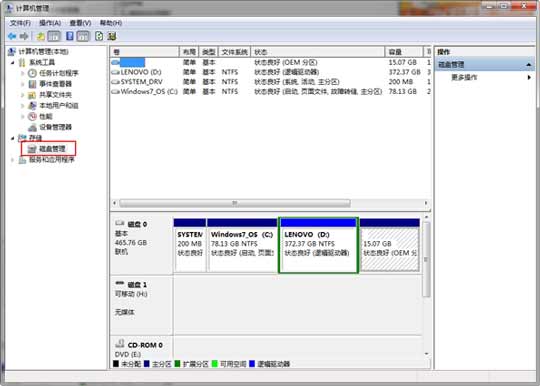
Task: Click the 200 MB capacity cell
Action: [x=401, y=82]
